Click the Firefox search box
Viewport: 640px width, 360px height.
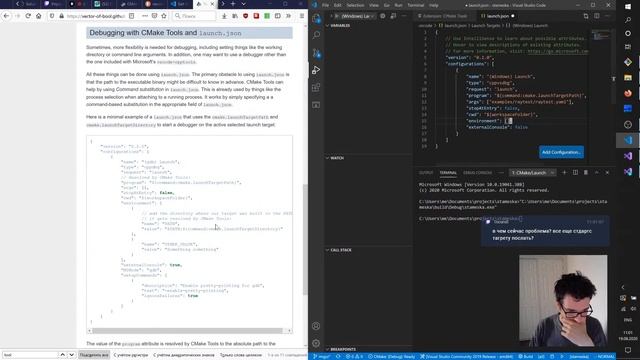pyautogui.click(x=194, y=16)
